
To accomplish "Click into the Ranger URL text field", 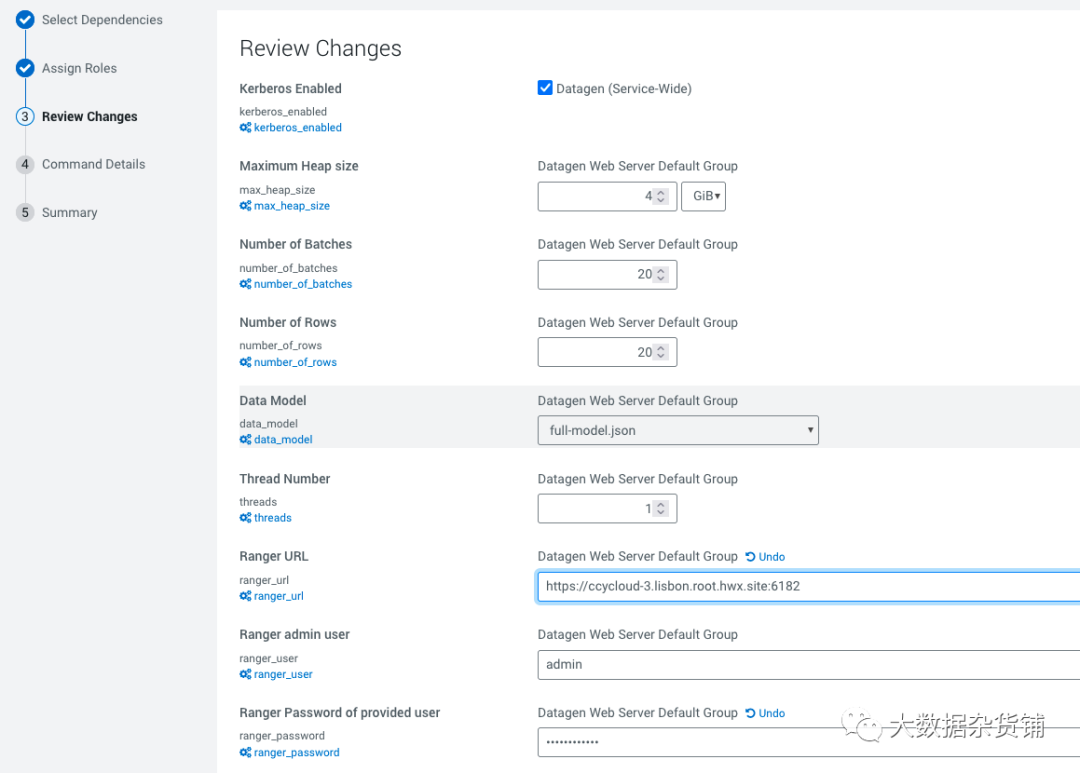I will pyautogui.click(x=809, y=587).
